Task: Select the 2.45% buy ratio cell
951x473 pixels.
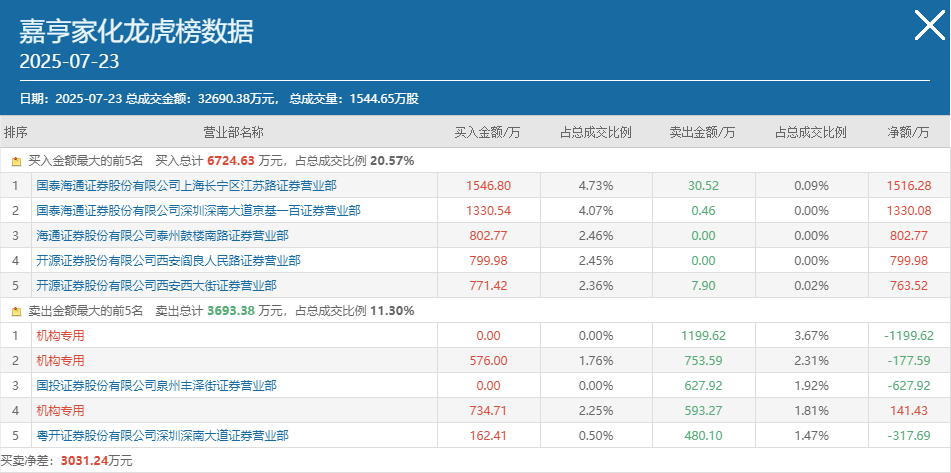Action: 596,261
